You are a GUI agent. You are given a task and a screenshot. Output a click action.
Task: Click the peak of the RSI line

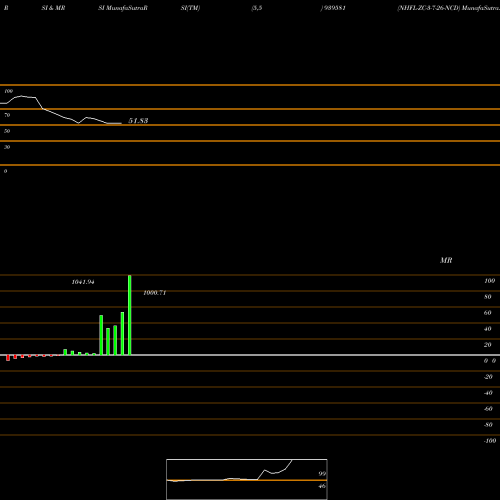click(22, 96)
